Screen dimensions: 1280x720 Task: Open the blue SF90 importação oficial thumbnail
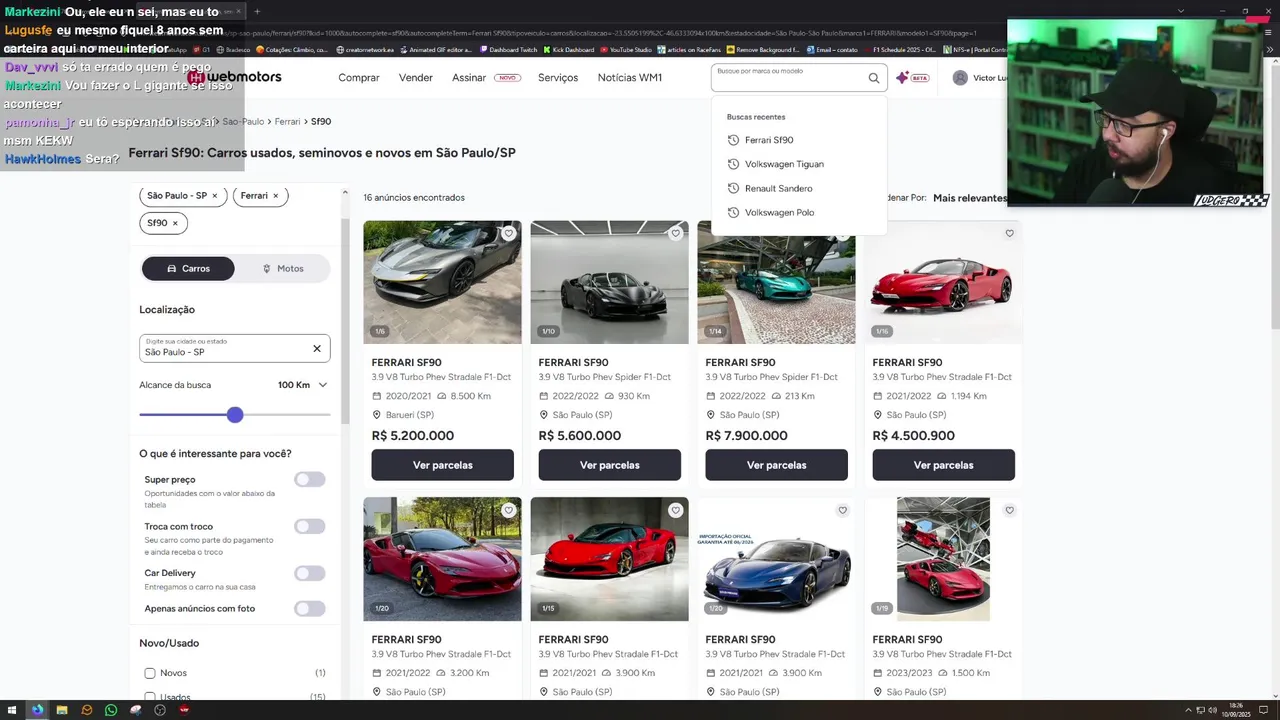(776, 560)
